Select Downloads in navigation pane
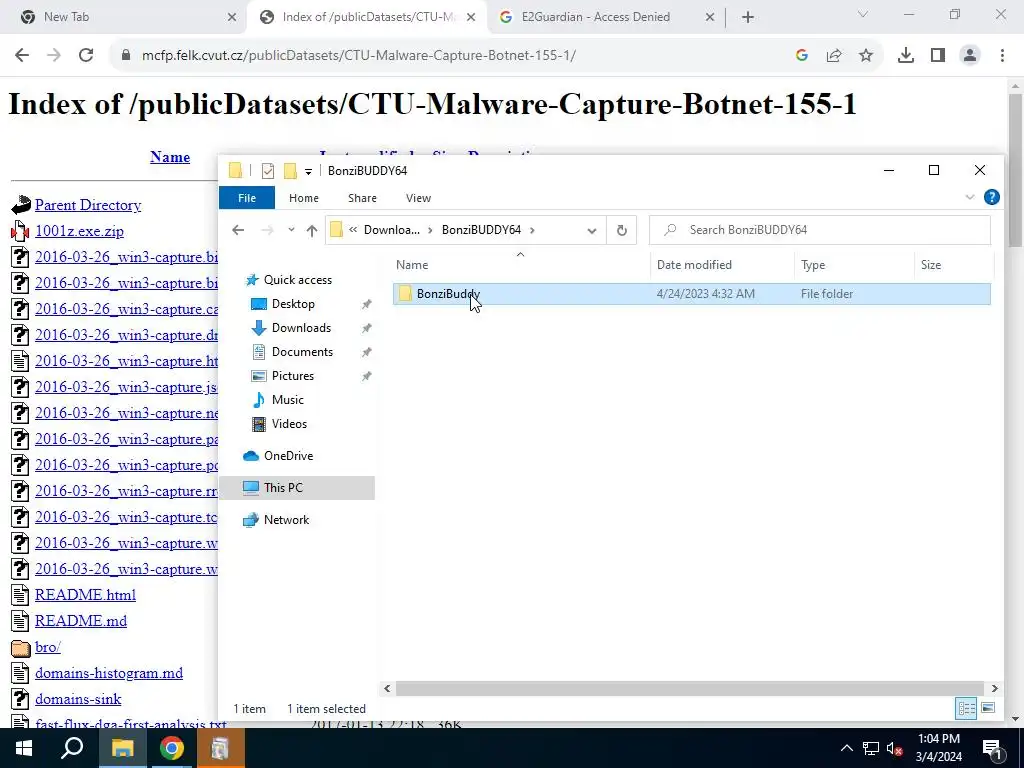The height and width of the screenshot is (768, 1024). (301, 328)
